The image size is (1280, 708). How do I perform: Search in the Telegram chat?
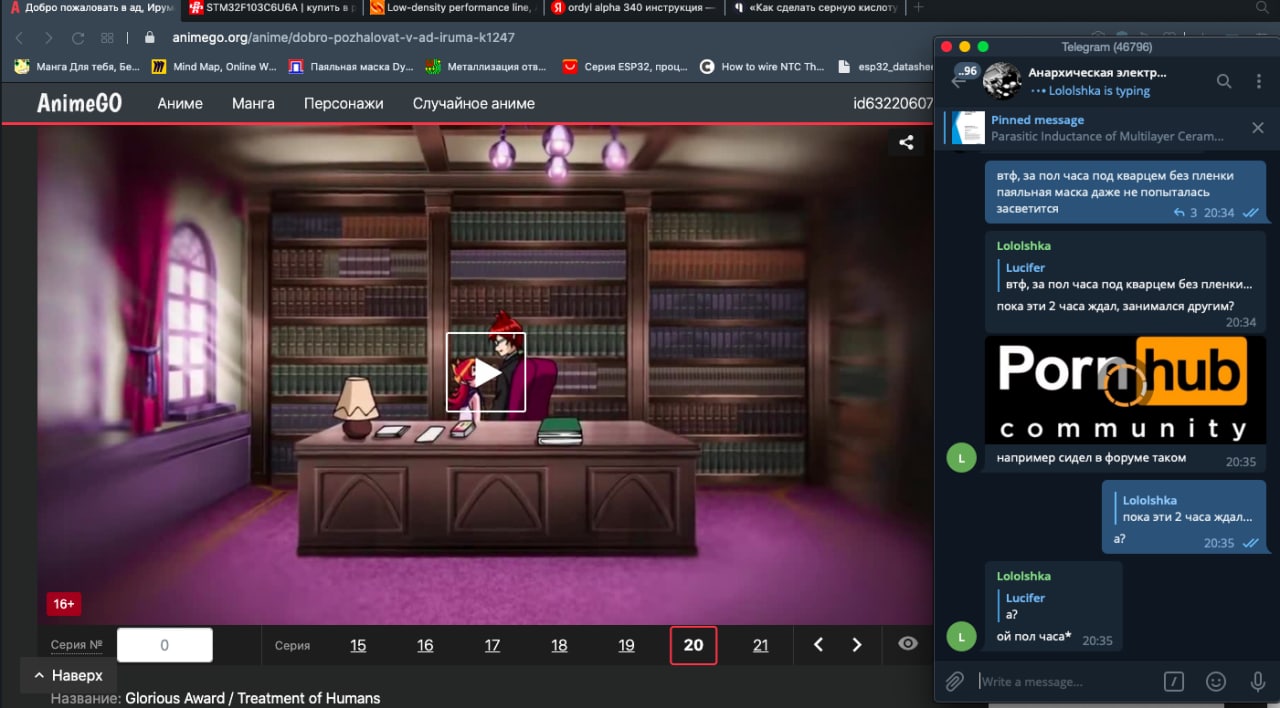click(x=1224, y=81)
